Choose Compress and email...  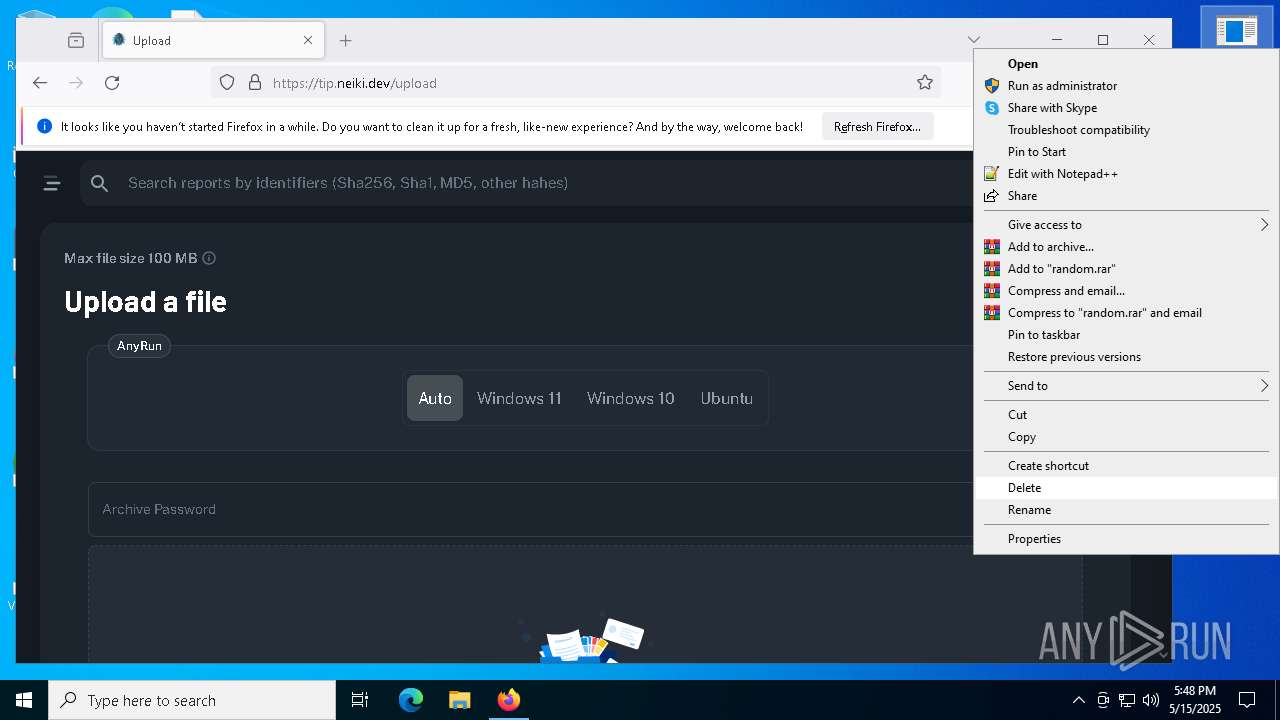(x=1126, y=291)
